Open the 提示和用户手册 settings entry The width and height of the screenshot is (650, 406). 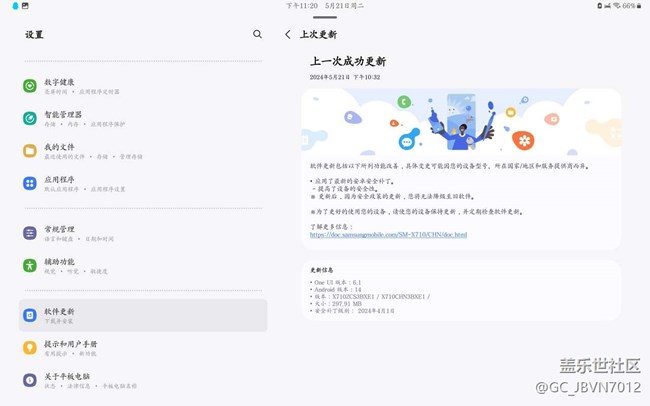[x=143, y=347]
